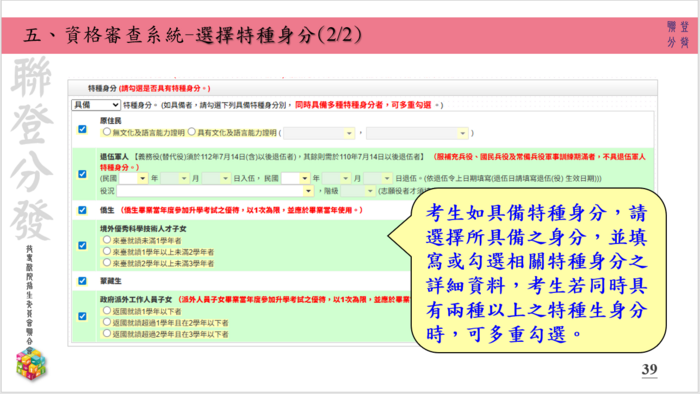The height and width of the screenshot is (394, 700).
Task: Toggle the 退伍軍人 checkbox
Action: (82, 174)
